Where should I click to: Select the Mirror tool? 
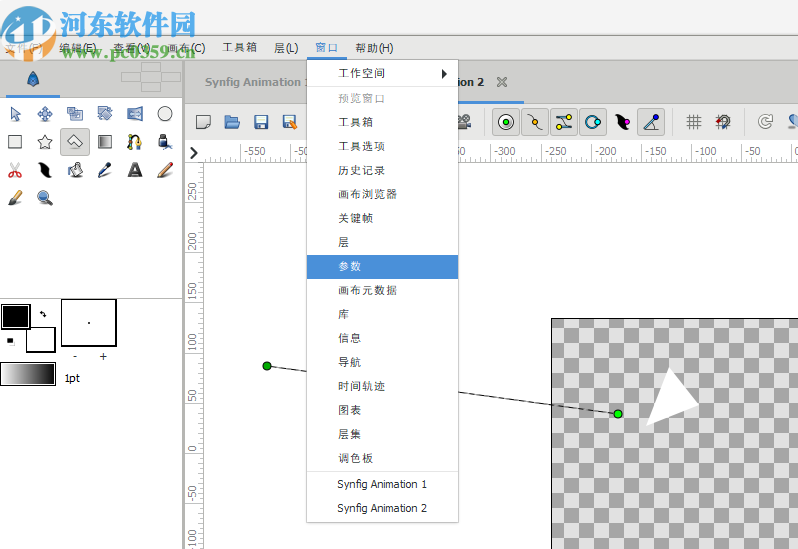tap(135, 114)
